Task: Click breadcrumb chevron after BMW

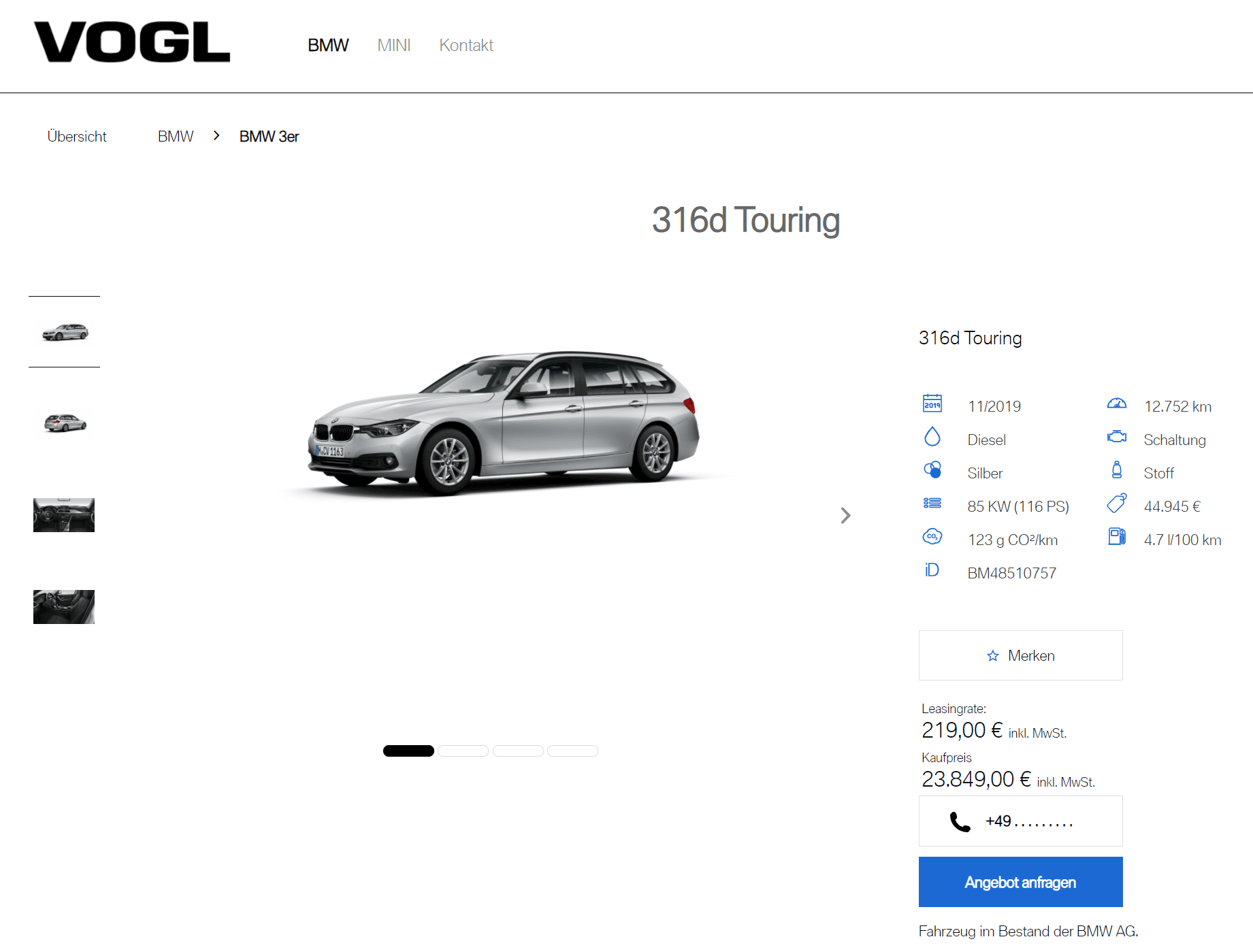Action: (216, 136)
